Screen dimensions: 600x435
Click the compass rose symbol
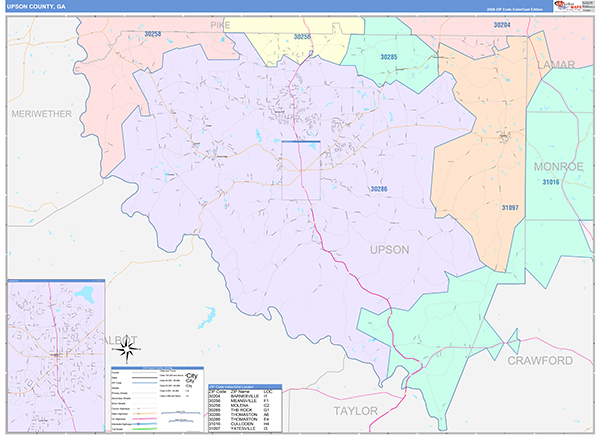(127, 349)
